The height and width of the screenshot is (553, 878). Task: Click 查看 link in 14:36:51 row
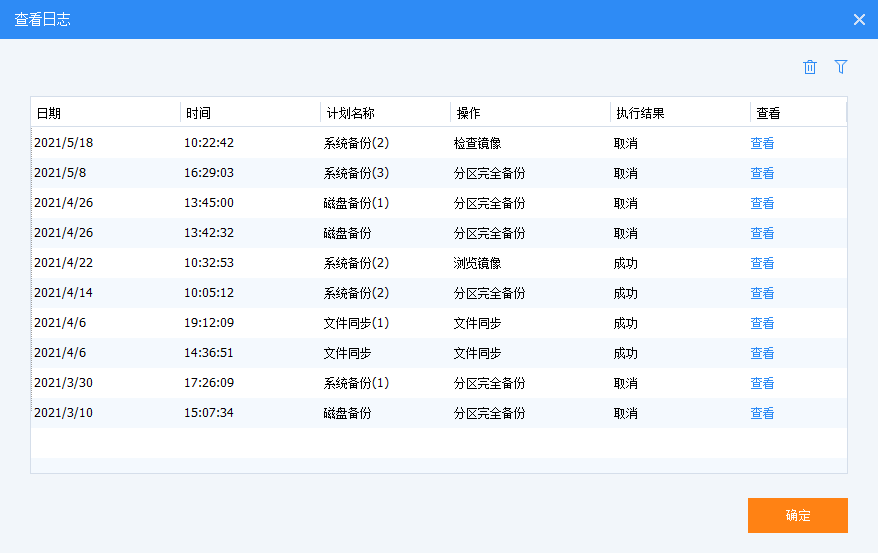[x=762, y=353]
